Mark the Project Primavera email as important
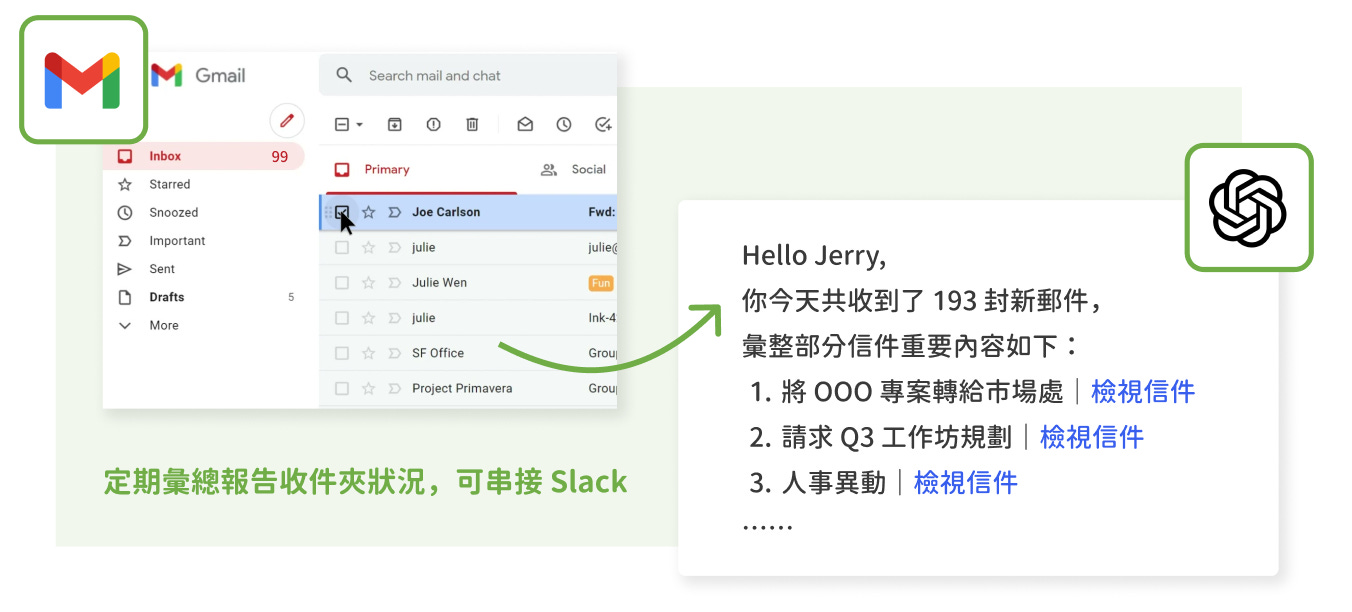Screen dimensions: 1352x612 pos(394,388)
